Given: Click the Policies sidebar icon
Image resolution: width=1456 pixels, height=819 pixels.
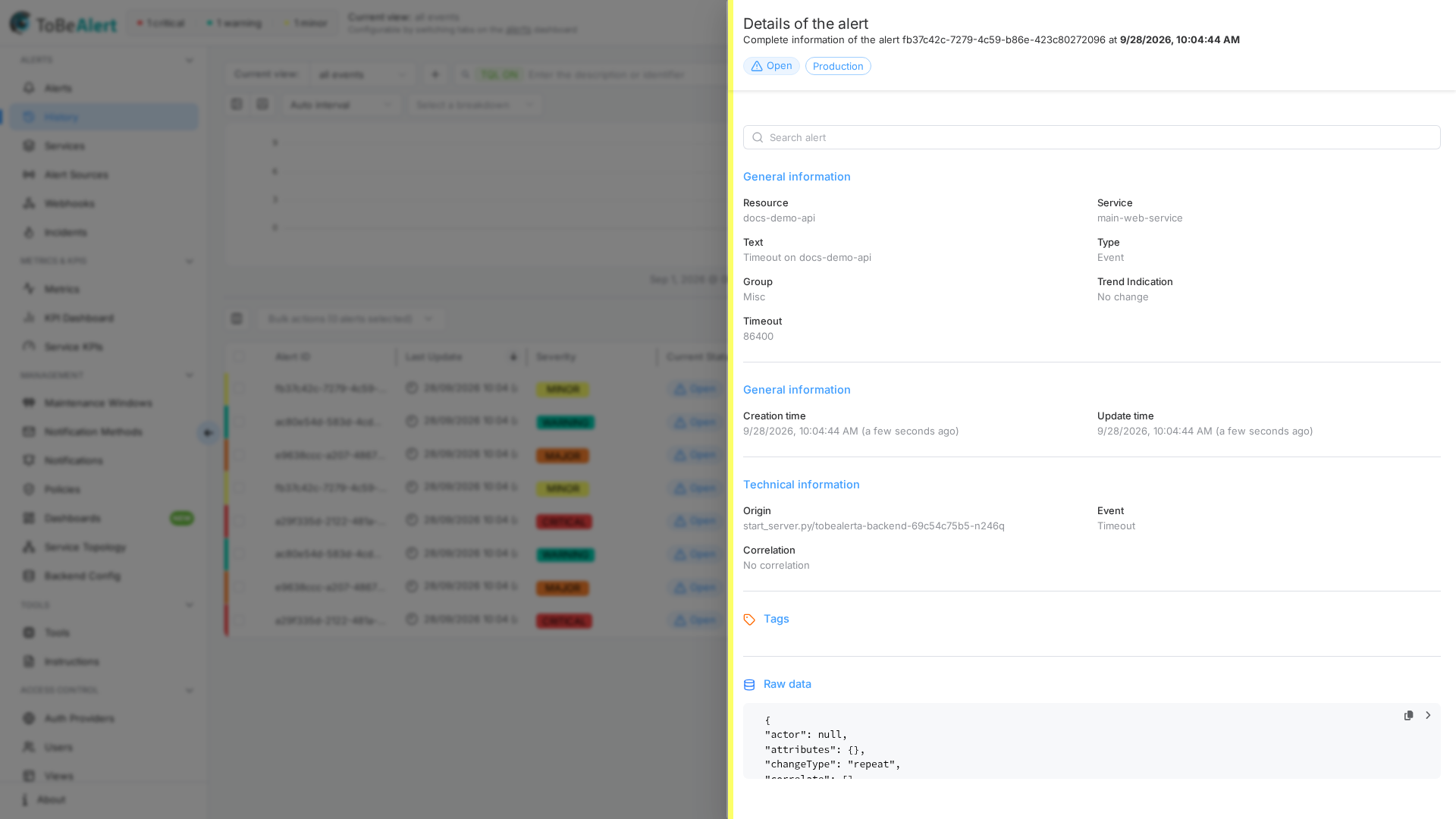Looking at the screenshot, I should tap(29, 489).
